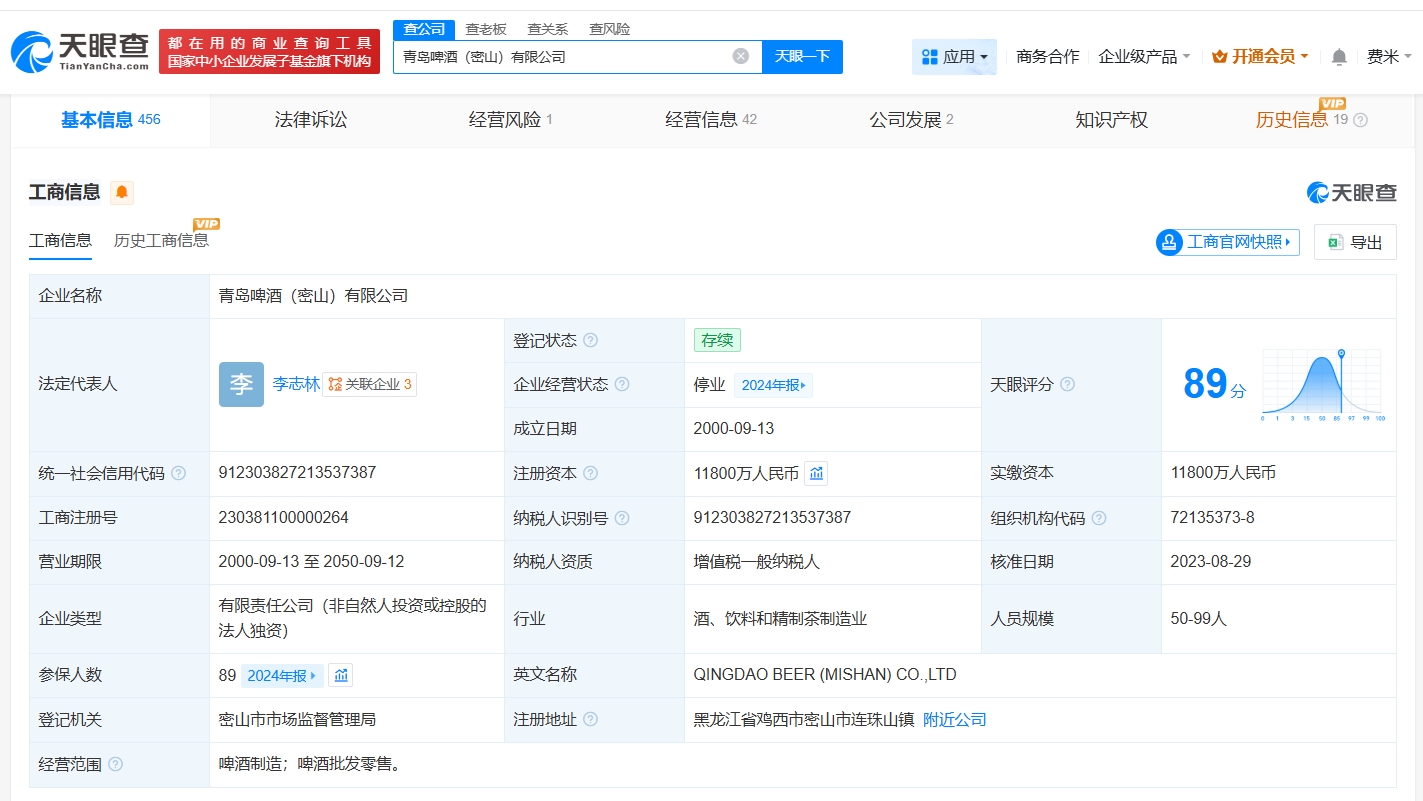1423x801 pixels.
Task: Click the info icon beside 注册地址
Action: tap(590, 720)
